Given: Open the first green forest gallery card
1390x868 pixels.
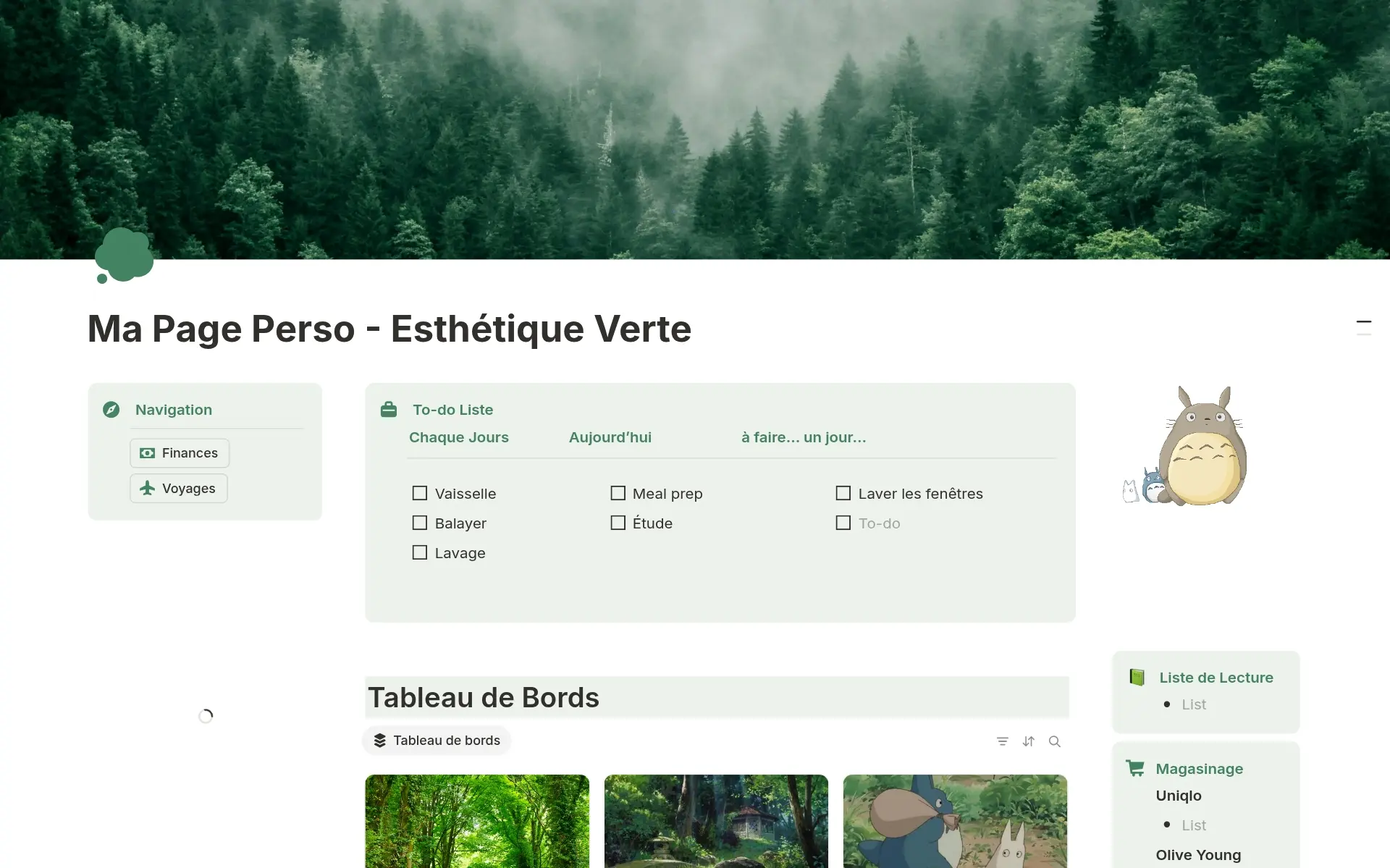Looking at the screenshot, I should (x=477, y=820).
